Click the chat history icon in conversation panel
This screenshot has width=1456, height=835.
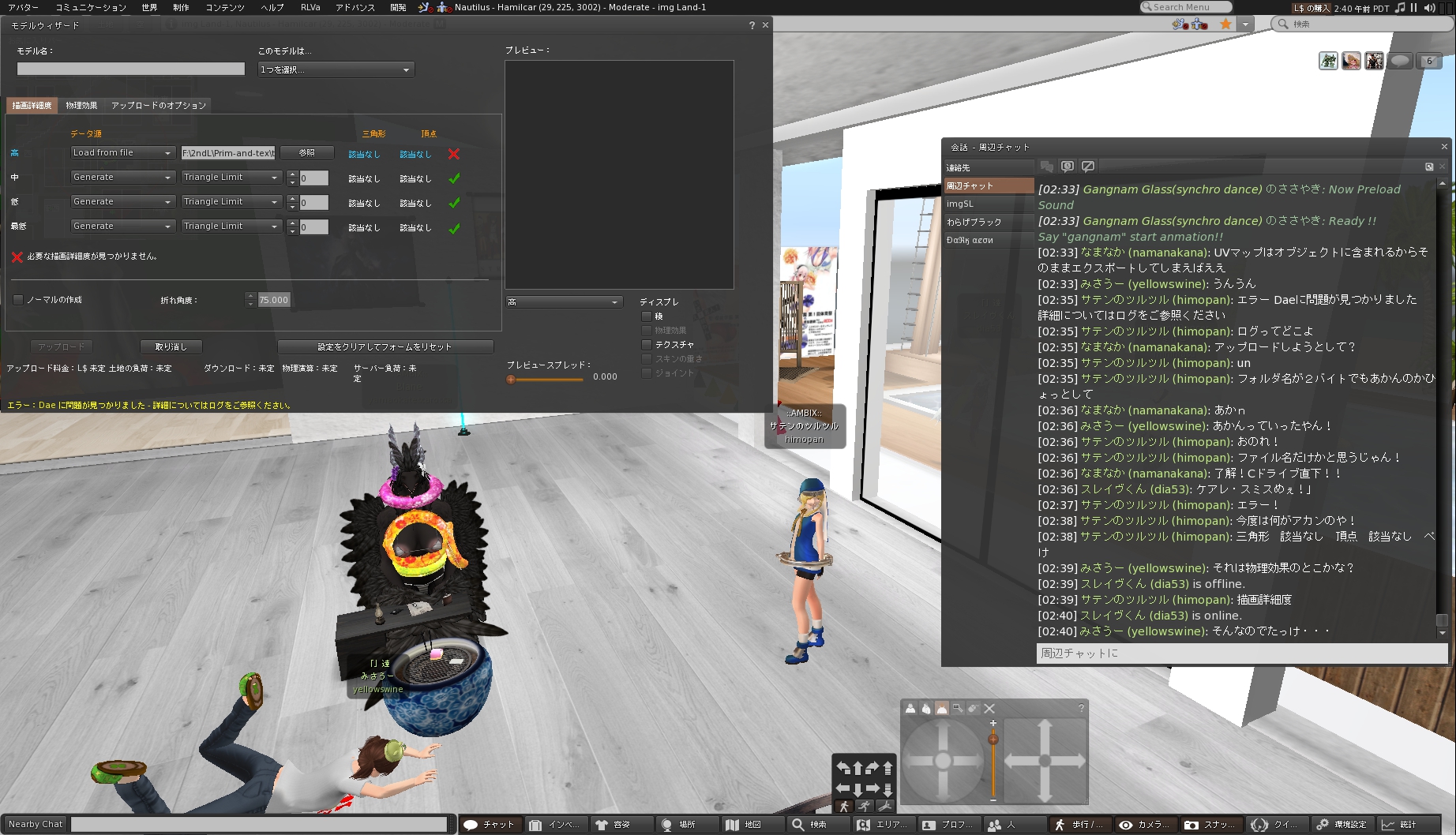1068,167
